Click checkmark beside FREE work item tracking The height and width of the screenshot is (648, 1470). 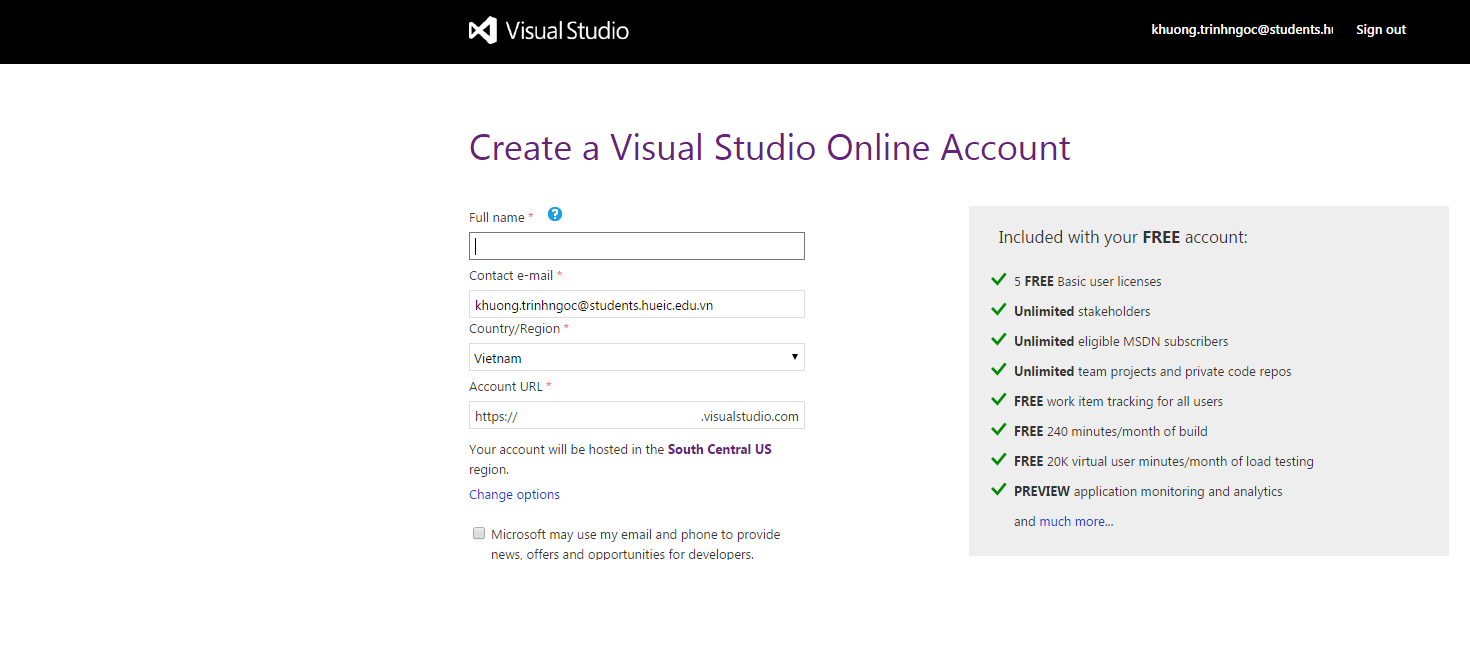click(998, 400)
